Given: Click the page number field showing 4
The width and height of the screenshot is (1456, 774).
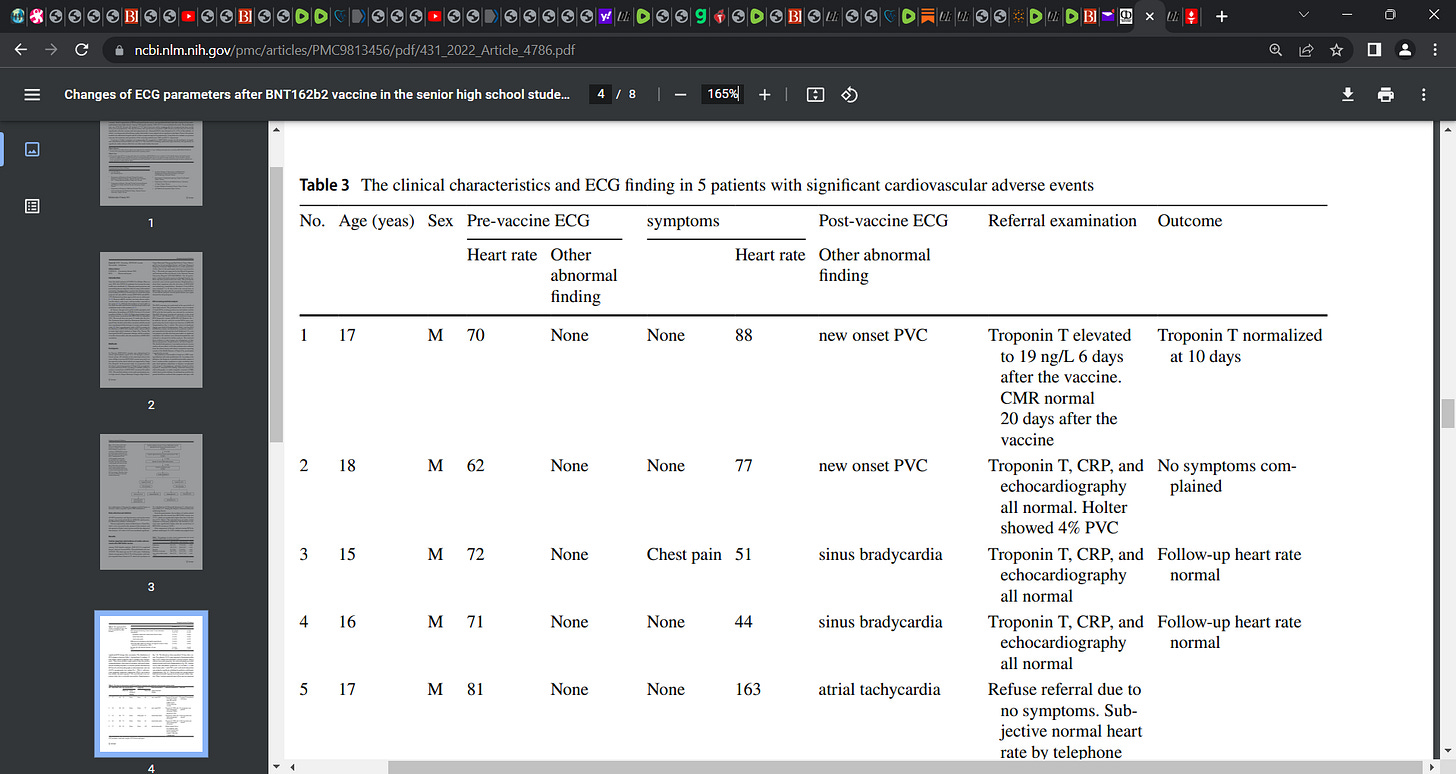Looking at the screenshot, I should (x=600, y=94).
